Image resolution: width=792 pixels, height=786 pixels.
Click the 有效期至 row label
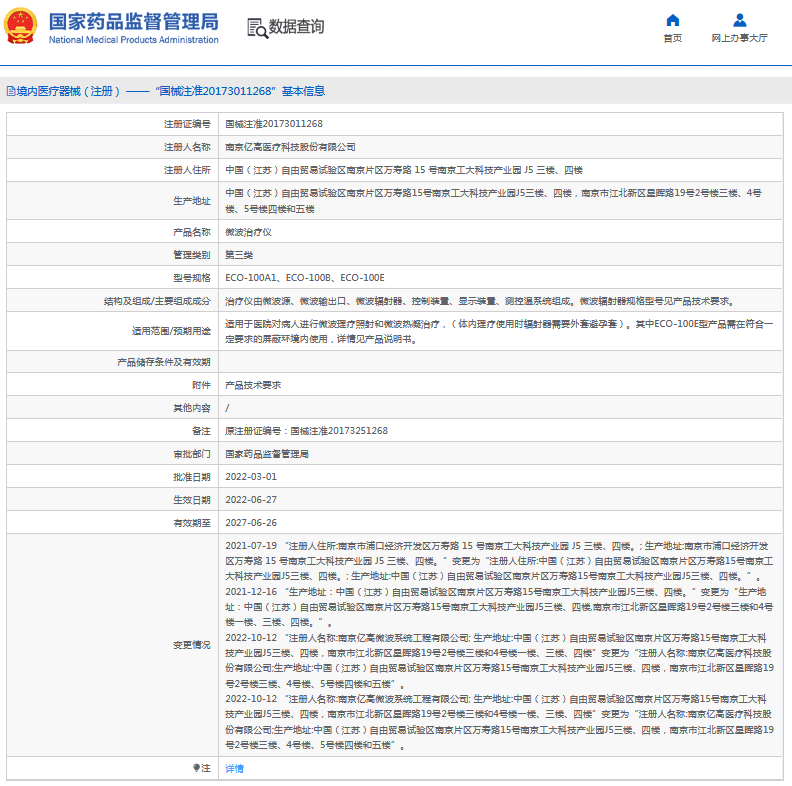192,523
